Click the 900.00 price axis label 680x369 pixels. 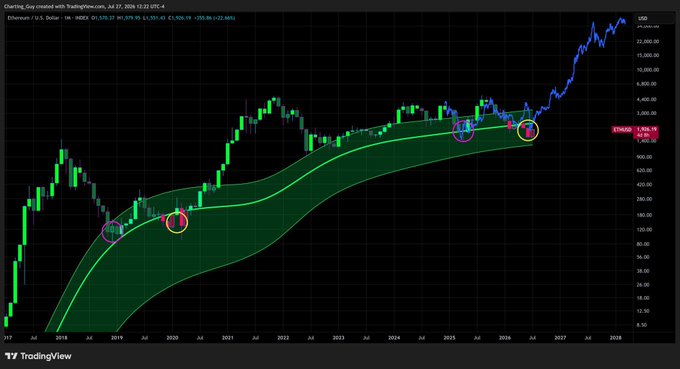[645, 157]
